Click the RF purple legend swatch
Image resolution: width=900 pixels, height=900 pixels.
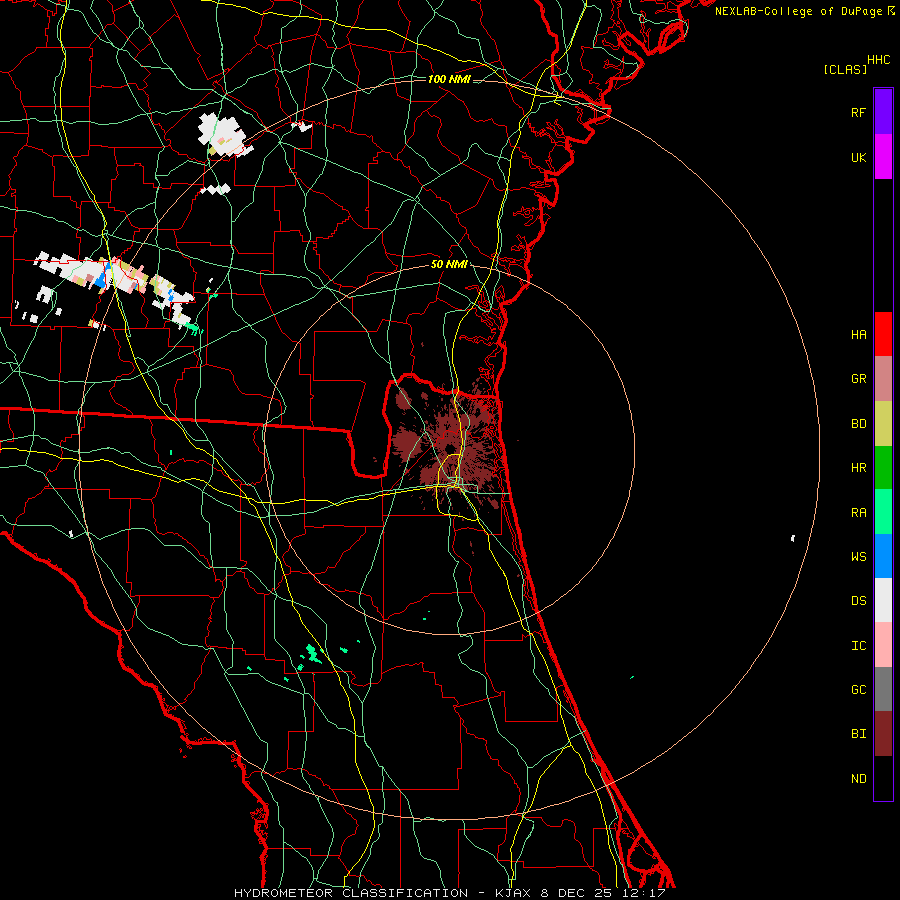point(883,112)
